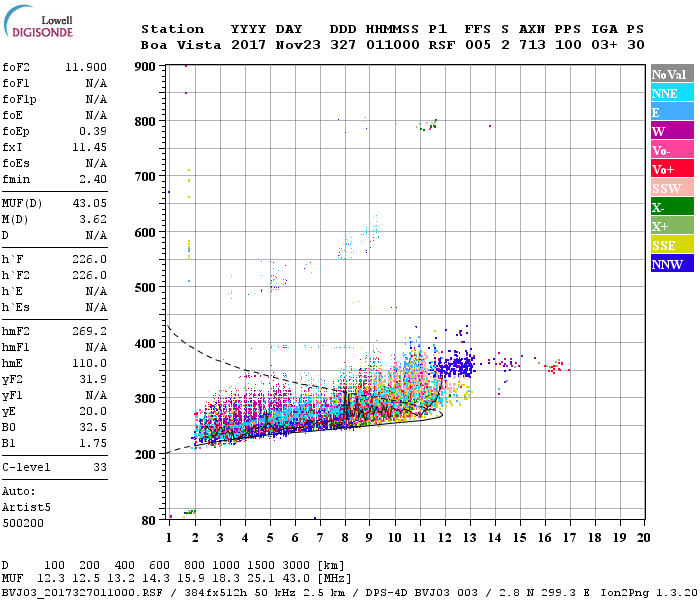This screenshot has height=600, width=700.
Task: Click the Lowell Digisonde logo
Action: (x=38, y=21)
